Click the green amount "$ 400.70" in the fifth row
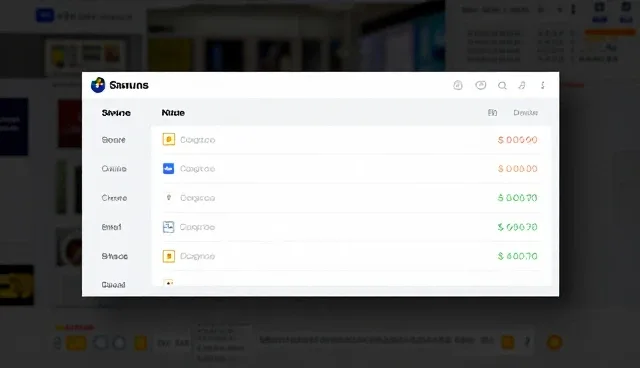Screen dimensions: 640x368 pyautogui.click(x=518, y=256)
